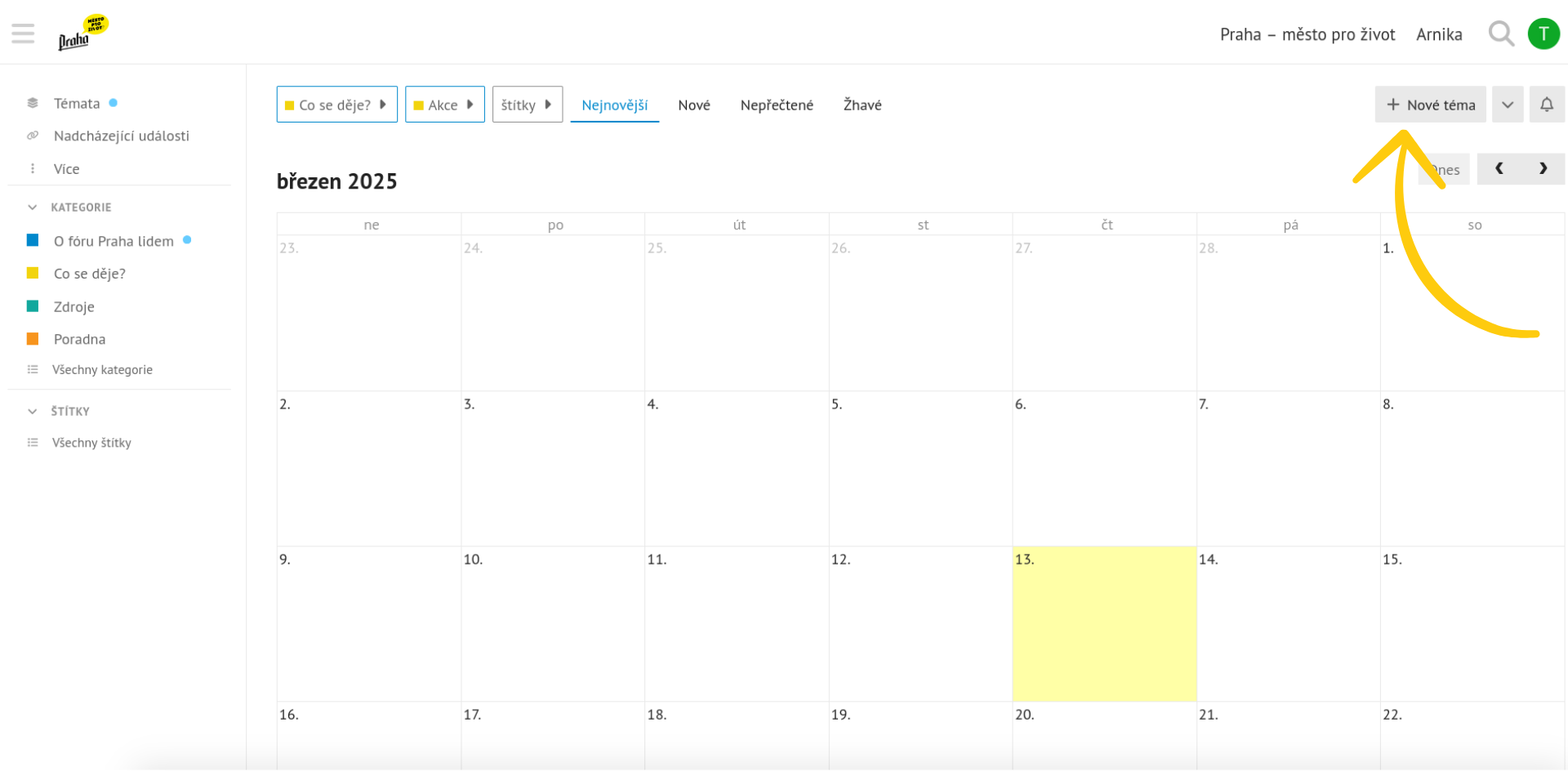Switch to the Nepřečtené tab
1568x776 pixels.
coord(776,105)
